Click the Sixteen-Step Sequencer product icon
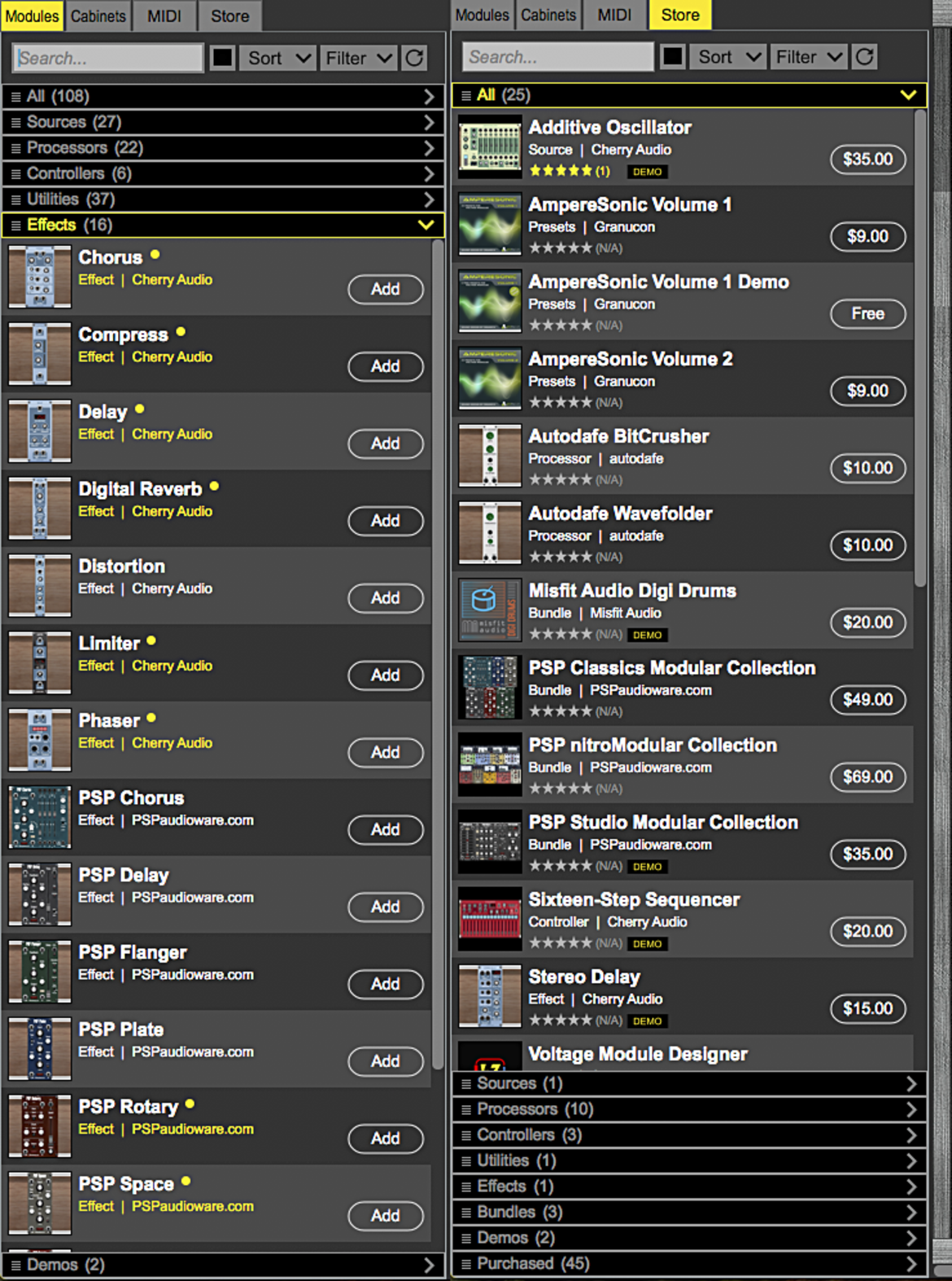Viewport: 952px width, 1281px height. [490, 920]
